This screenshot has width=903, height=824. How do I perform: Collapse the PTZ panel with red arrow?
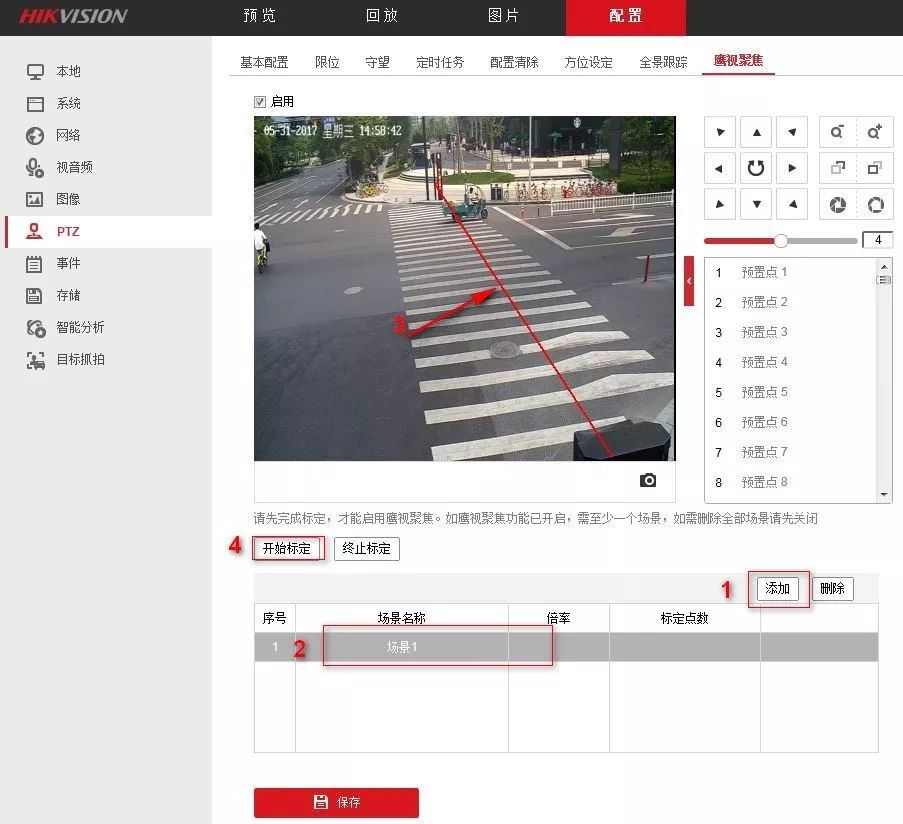[x=689, y=281]
